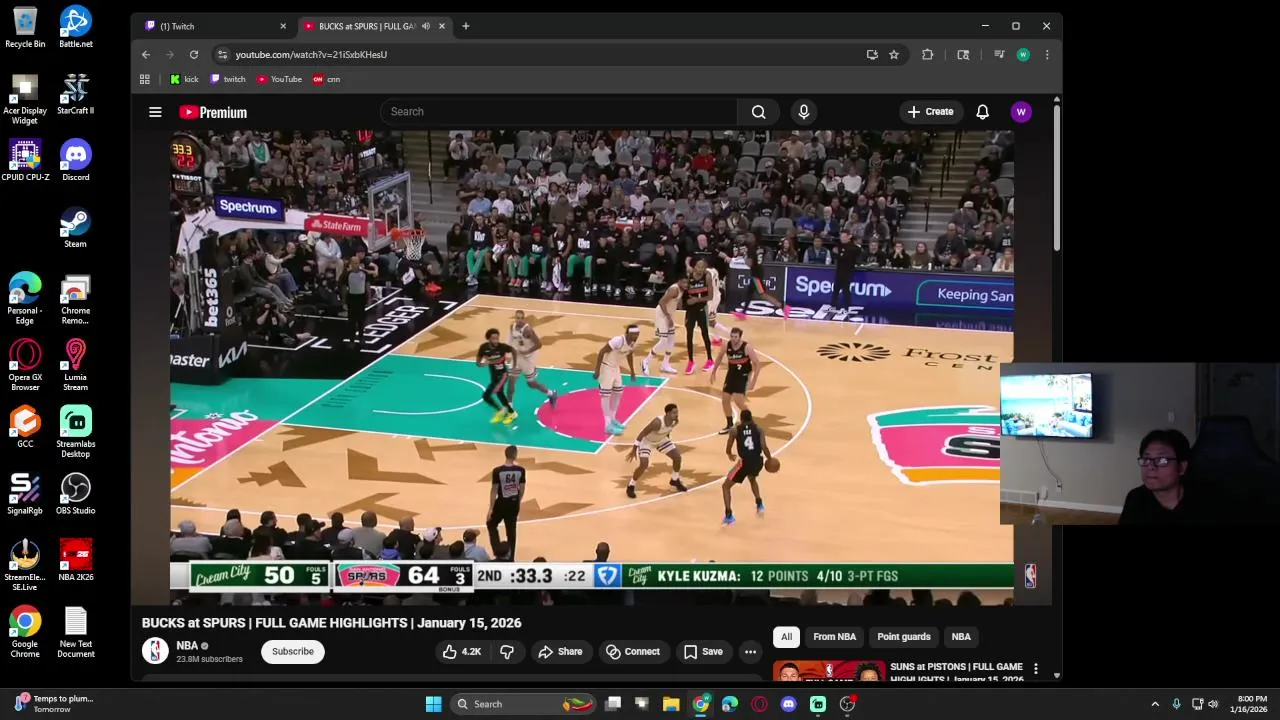Image resolution: width=1280 pixels, height=720 pixels.
Task: Open the YouTube hamburger guide menu
Action: point(155,112)
